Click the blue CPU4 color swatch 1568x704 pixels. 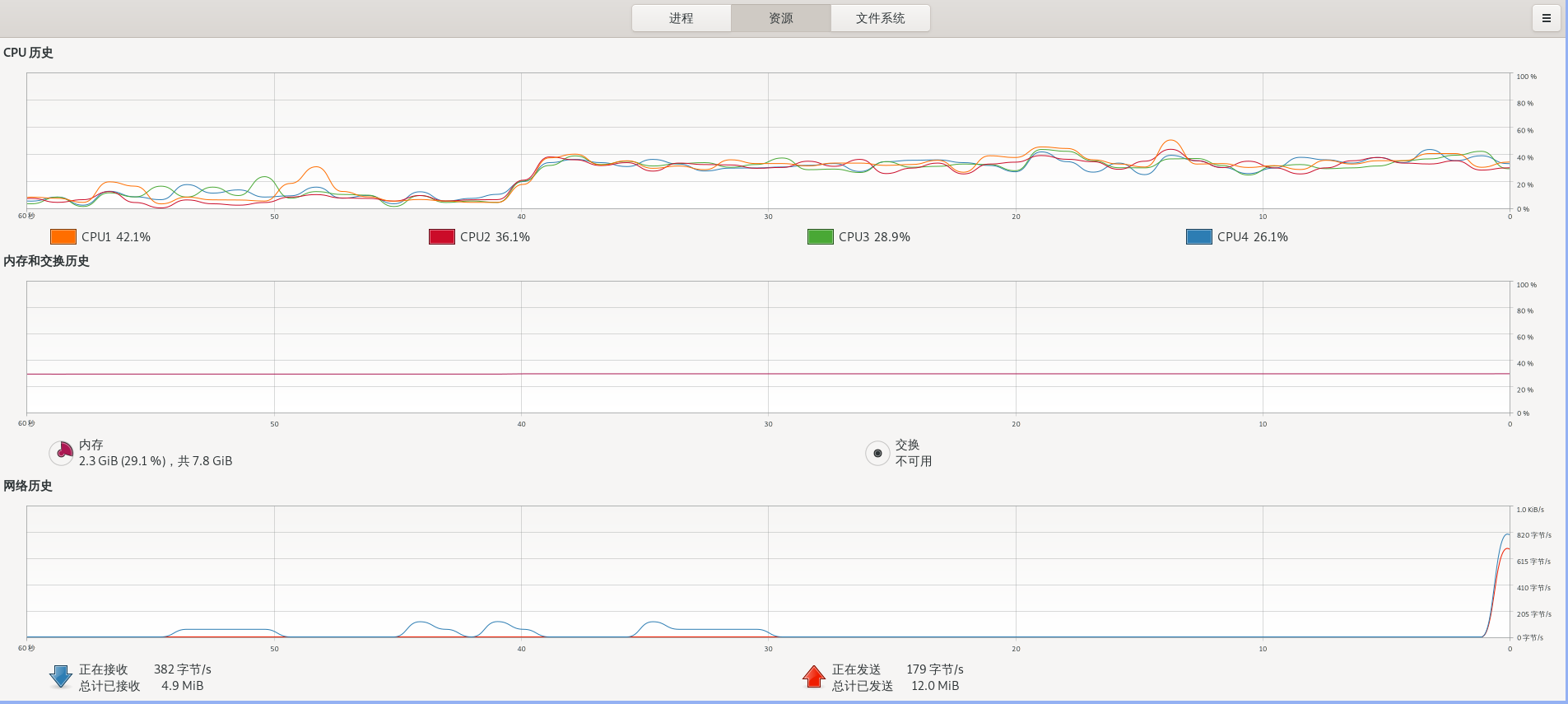click(1199, 237)
